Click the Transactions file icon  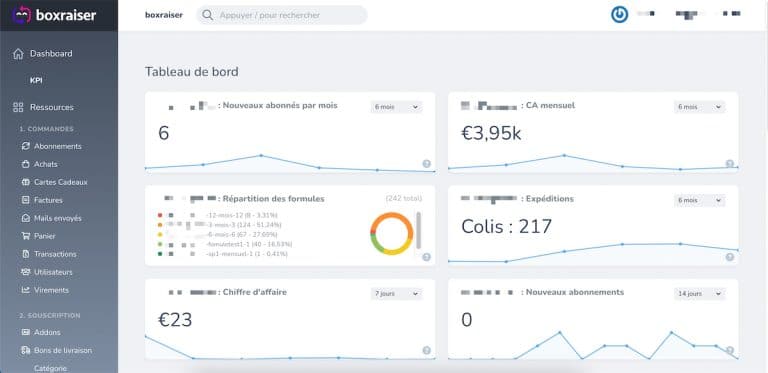[26, 254]
